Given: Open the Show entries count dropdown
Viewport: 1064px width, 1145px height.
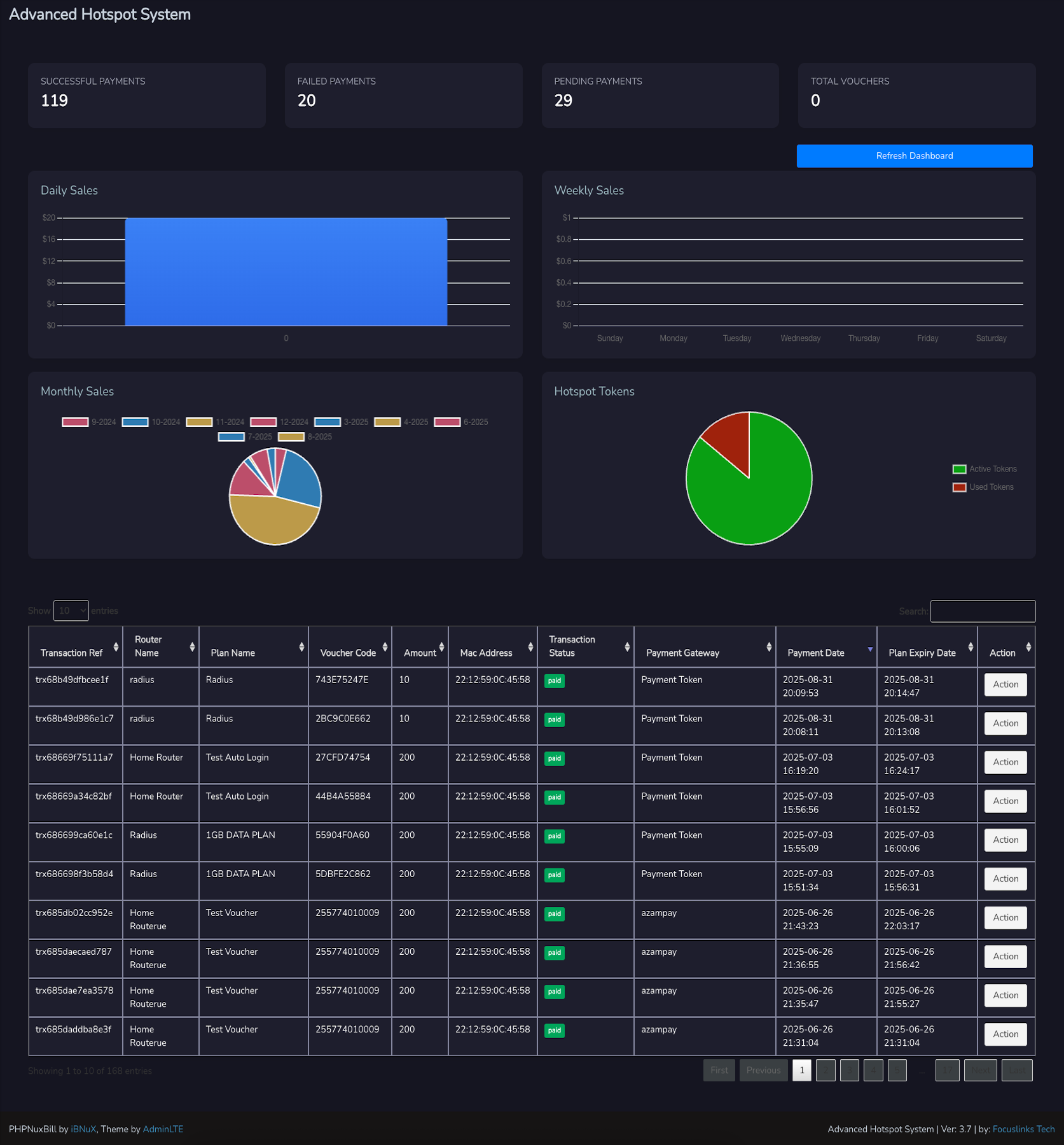Looking at the screenshot, I should coord(71,611).
